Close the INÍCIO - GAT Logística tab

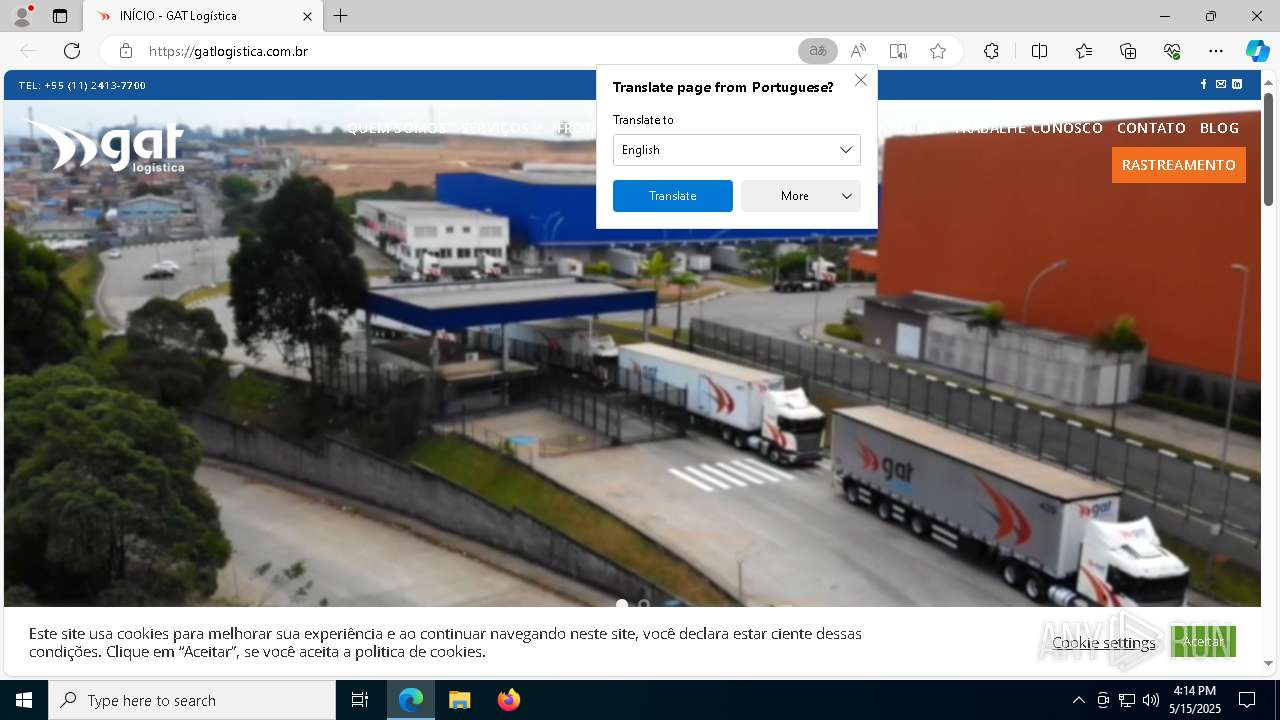coord(308,16)
